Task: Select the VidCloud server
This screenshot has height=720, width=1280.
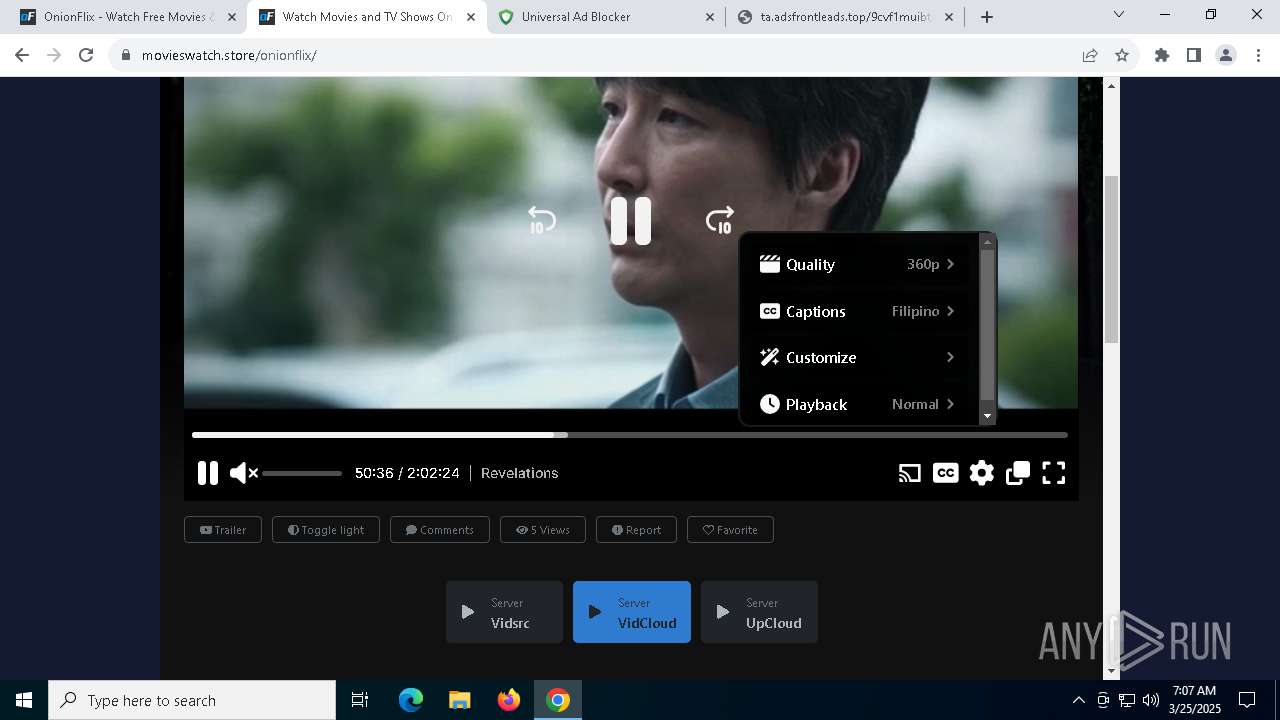Action: point(632,612)
